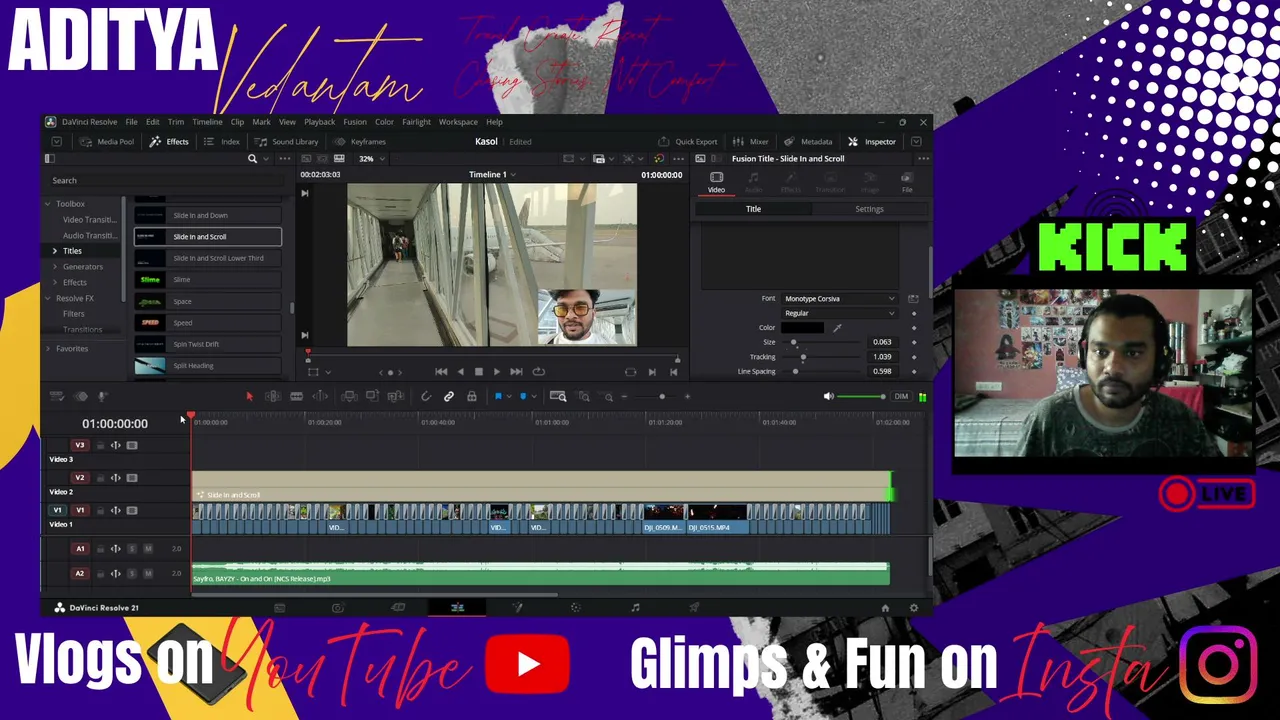Click the title Color swatch

(x=802, y=328)
